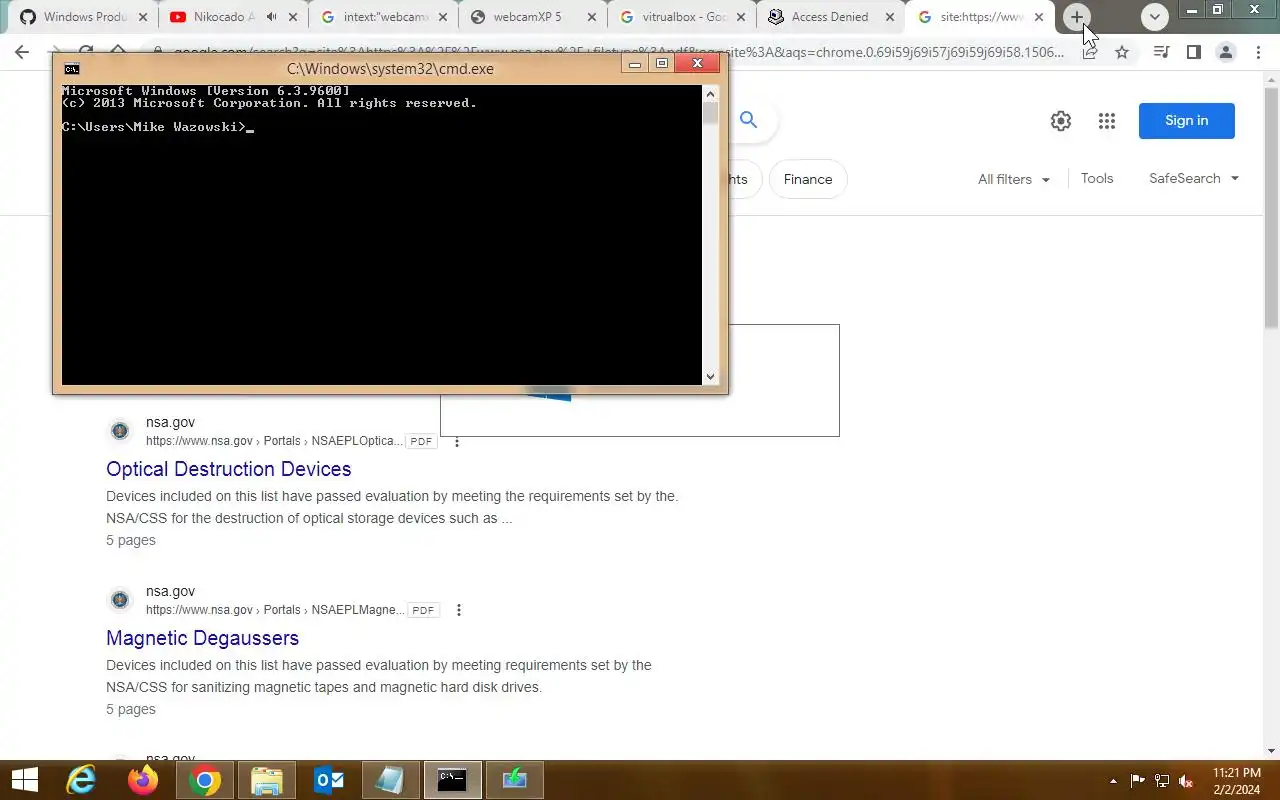Image resolution: width=1280 pixels, height=800 pixels.
Task: Show hidden system tray icons
Action: coord(1114,781)
